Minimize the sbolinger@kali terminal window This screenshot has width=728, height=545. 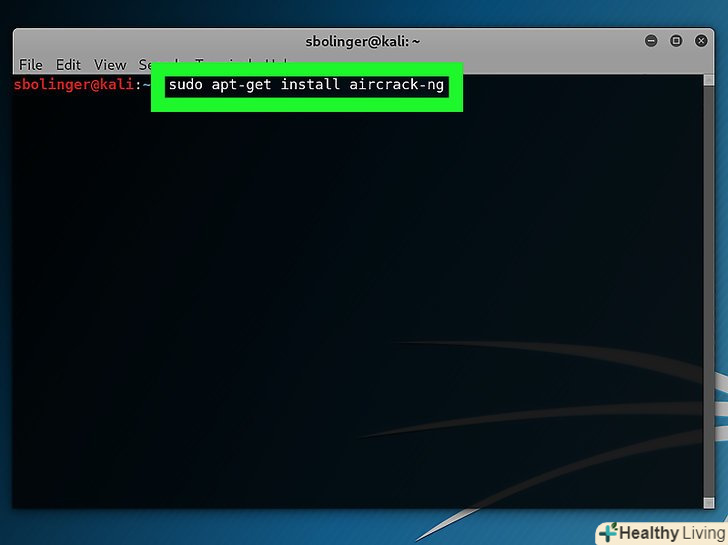tap(651, 41)
